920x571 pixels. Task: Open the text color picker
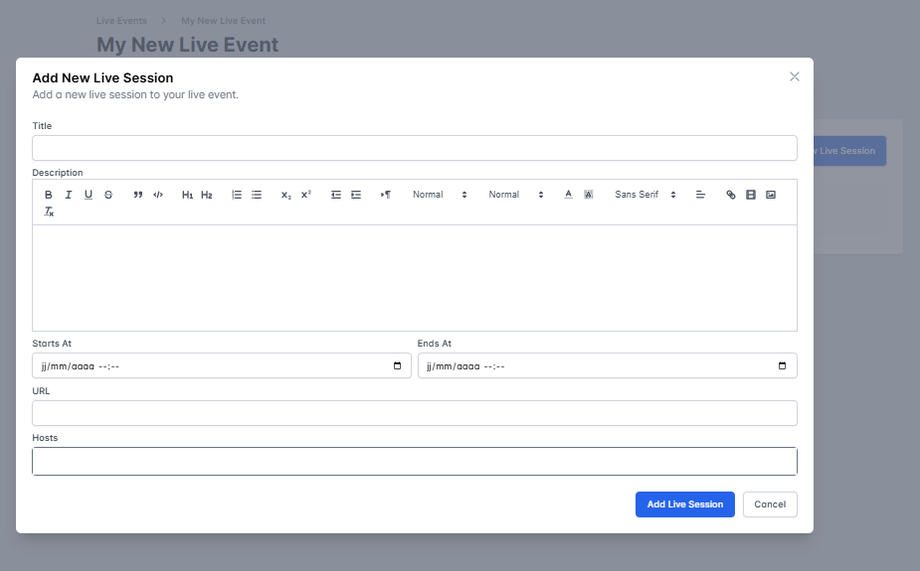pyautogui.click(x=568, y=195)
